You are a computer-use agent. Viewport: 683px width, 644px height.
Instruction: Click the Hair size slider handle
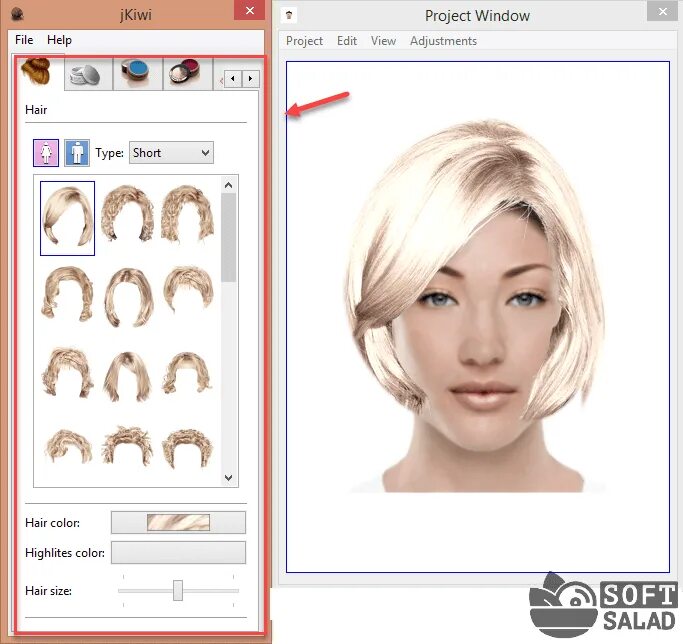pos(178,591)
